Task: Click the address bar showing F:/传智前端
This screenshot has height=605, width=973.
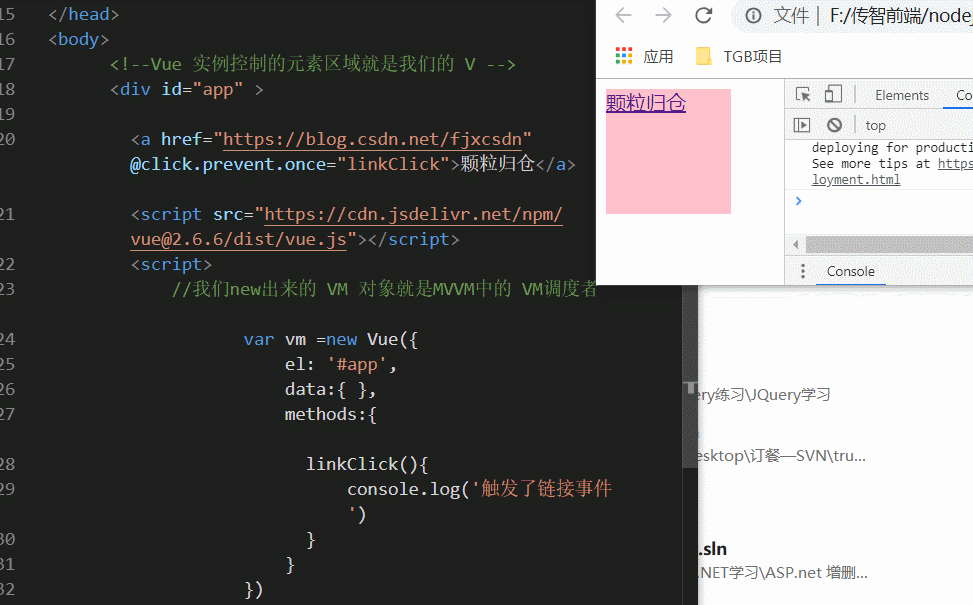Action: point(900,16)
